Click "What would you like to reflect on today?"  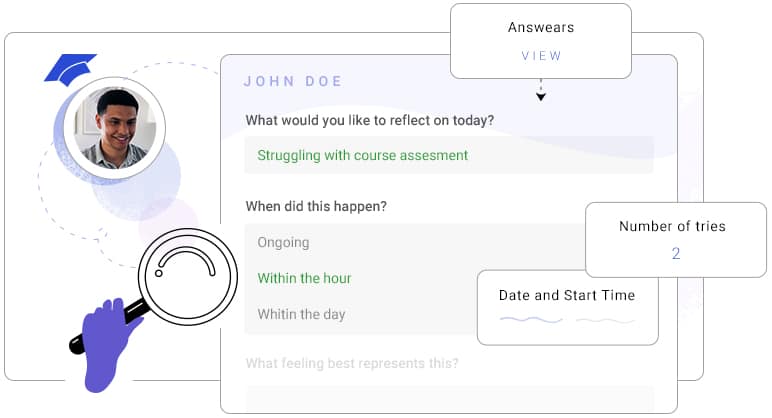tap(369, 121)
